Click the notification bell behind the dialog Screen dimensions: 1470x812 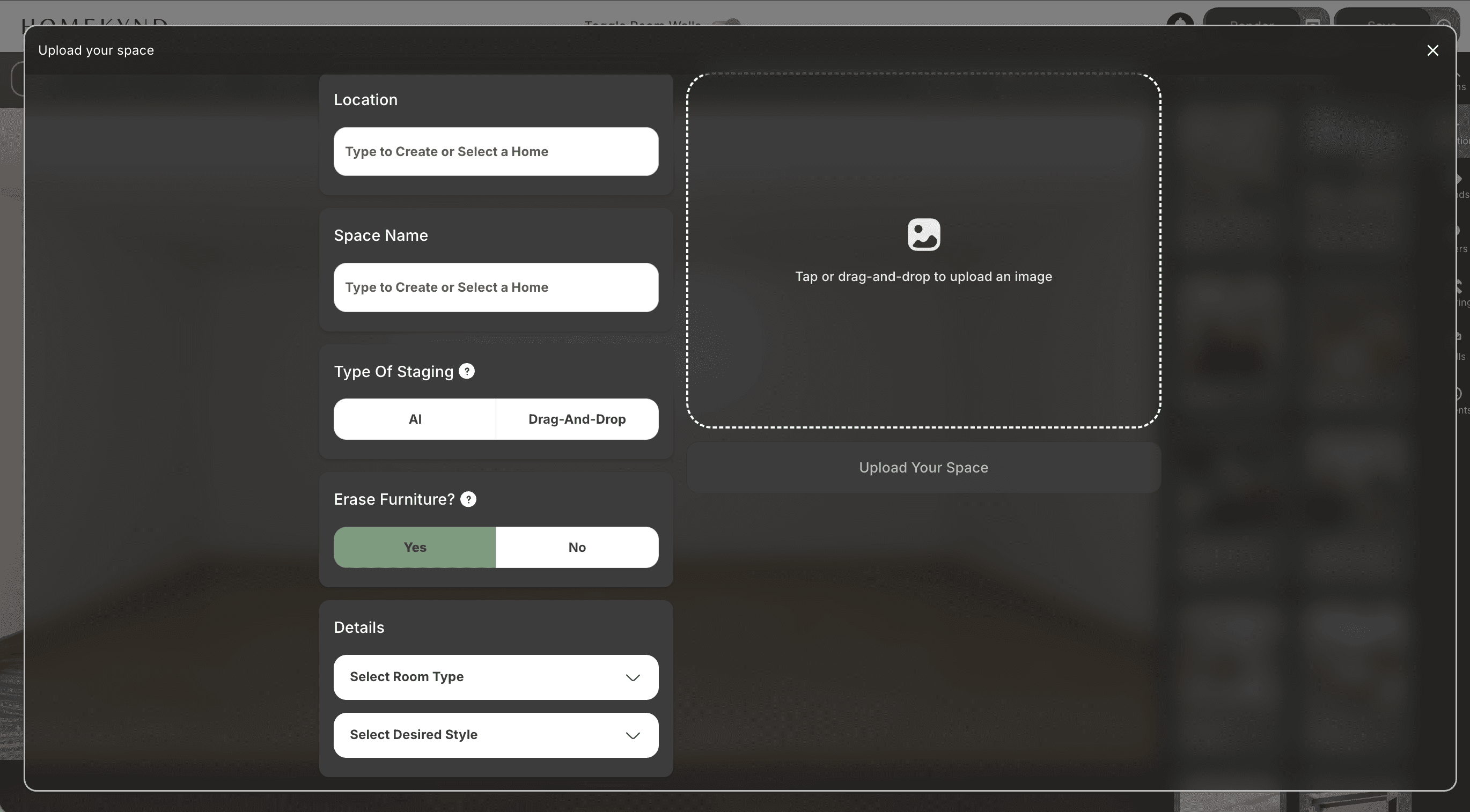point(1180,19)
